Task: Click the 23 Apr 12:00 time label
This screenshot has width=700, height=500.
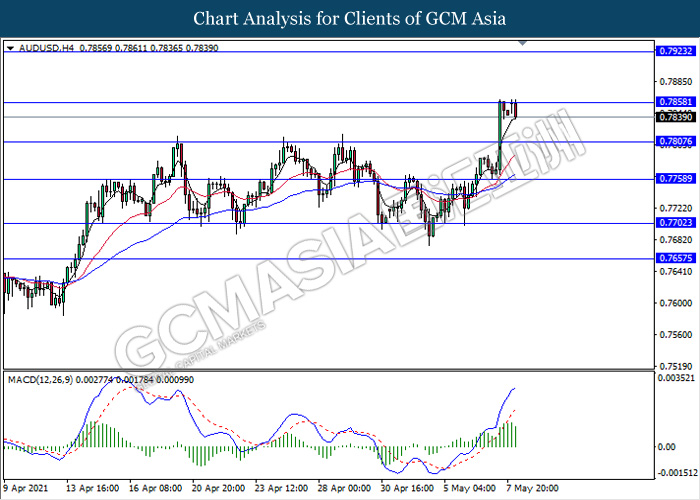Action: pyautogui.click(x=281, y=488)
